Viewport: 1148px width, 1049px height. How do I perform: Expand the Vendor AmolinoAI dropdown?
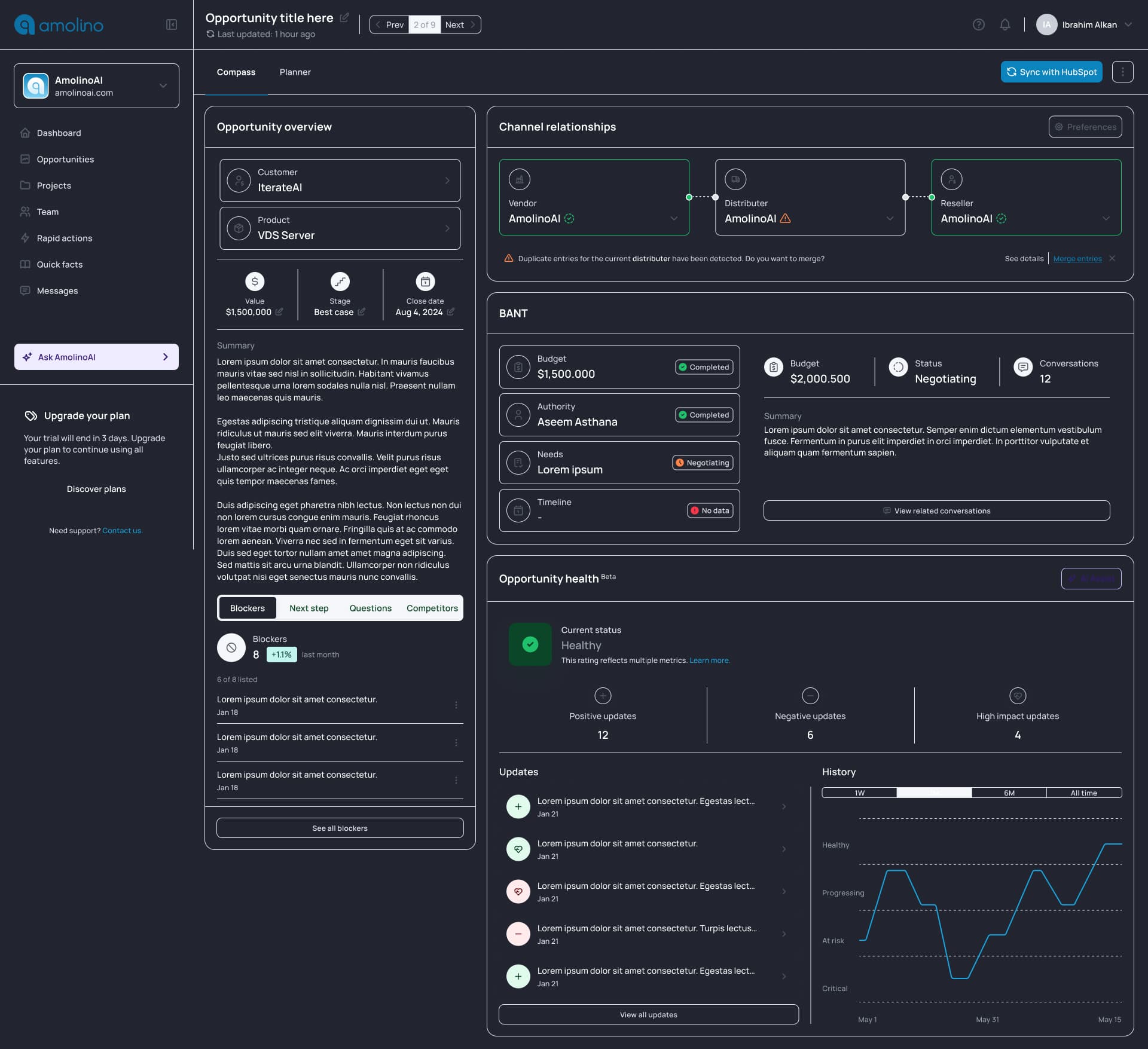(674, 219)
